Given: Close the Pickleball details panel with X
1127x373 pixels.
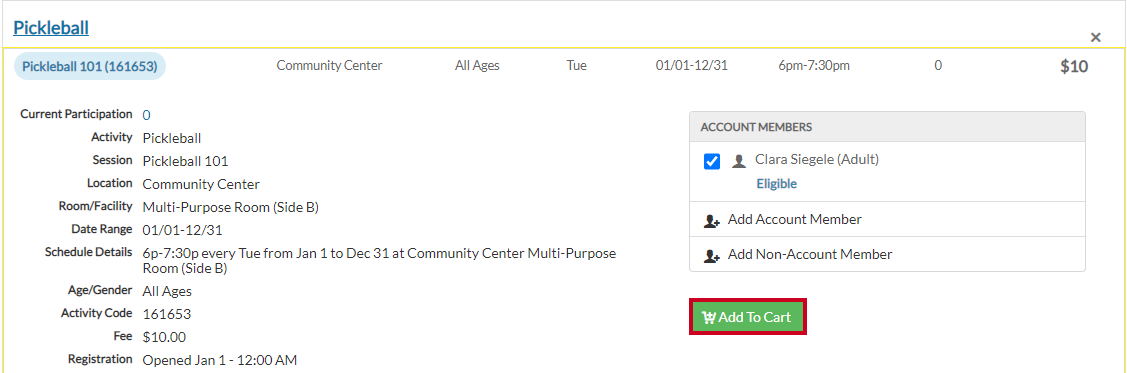Looking at the screenshot, I should pos(1095,37).
